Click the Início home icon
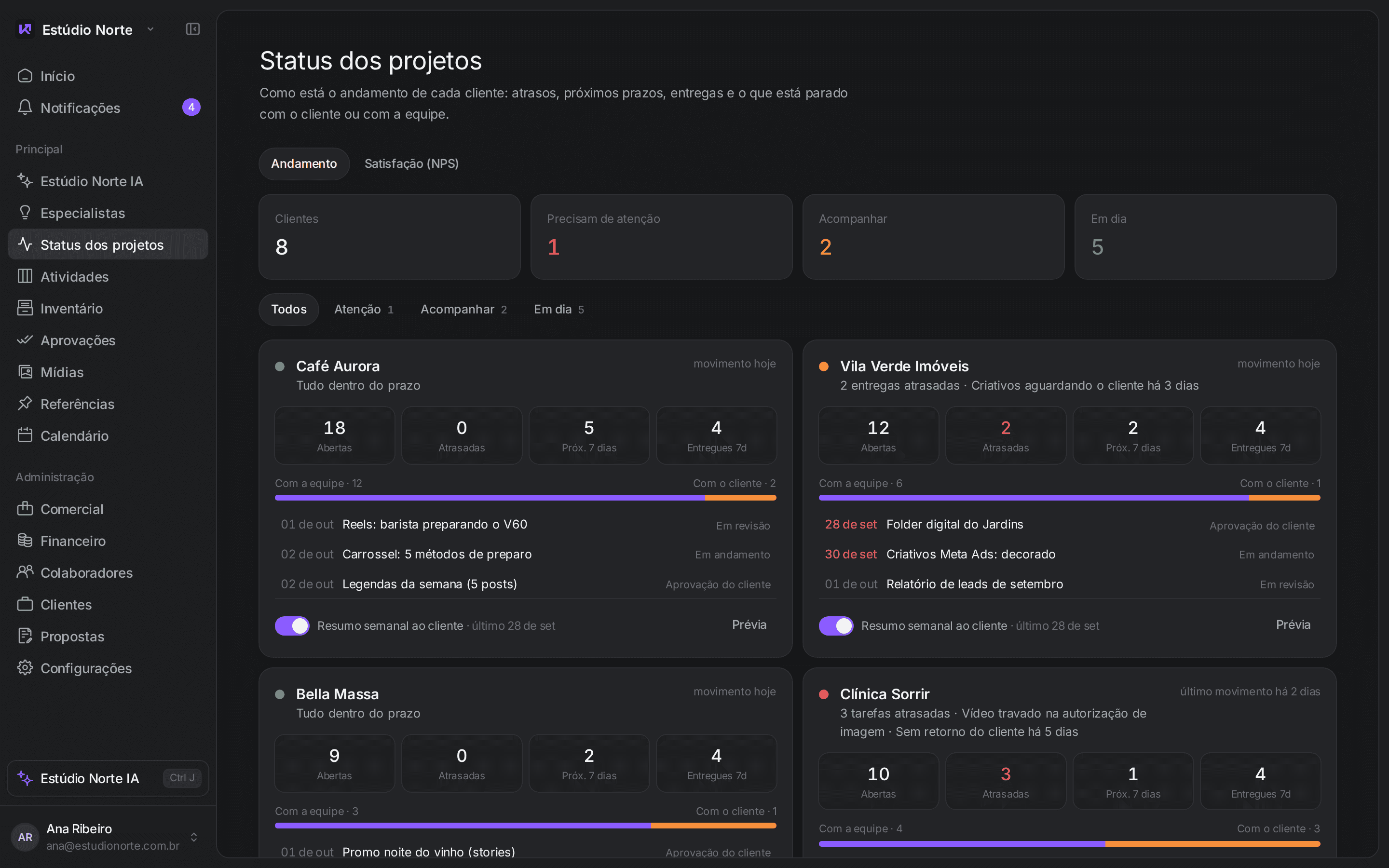 point(25,76)
